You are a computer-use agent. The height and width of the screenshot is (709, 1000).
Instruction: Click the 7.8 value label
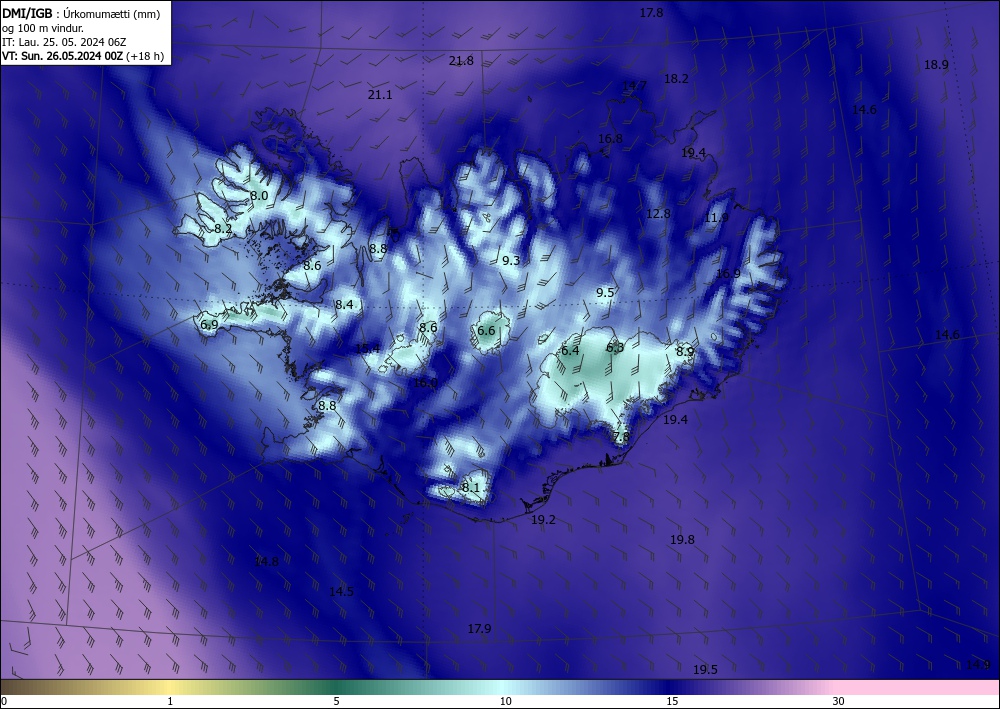[x=621, y=437]
